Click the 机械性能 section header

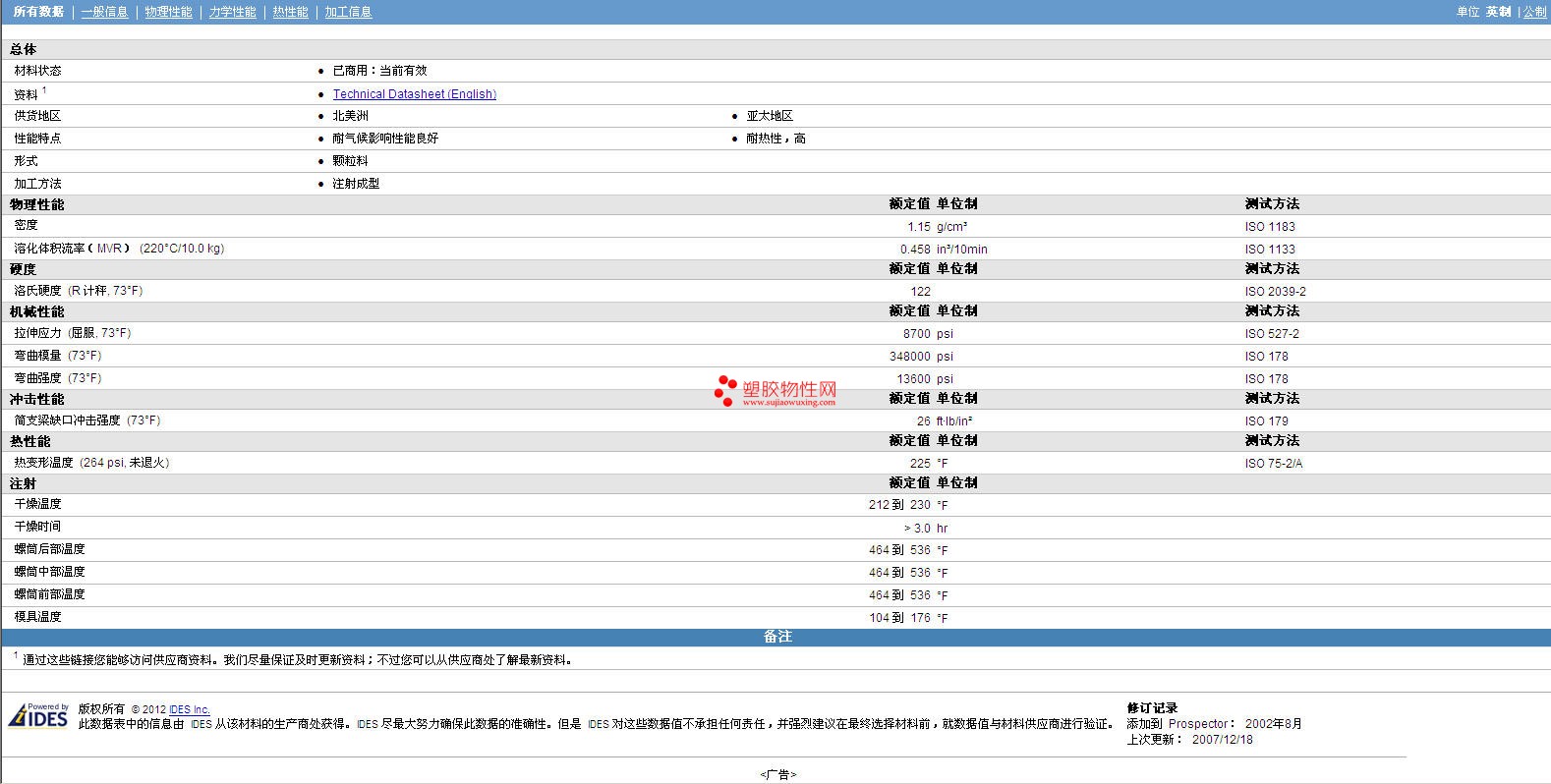(x=37, y=311)
